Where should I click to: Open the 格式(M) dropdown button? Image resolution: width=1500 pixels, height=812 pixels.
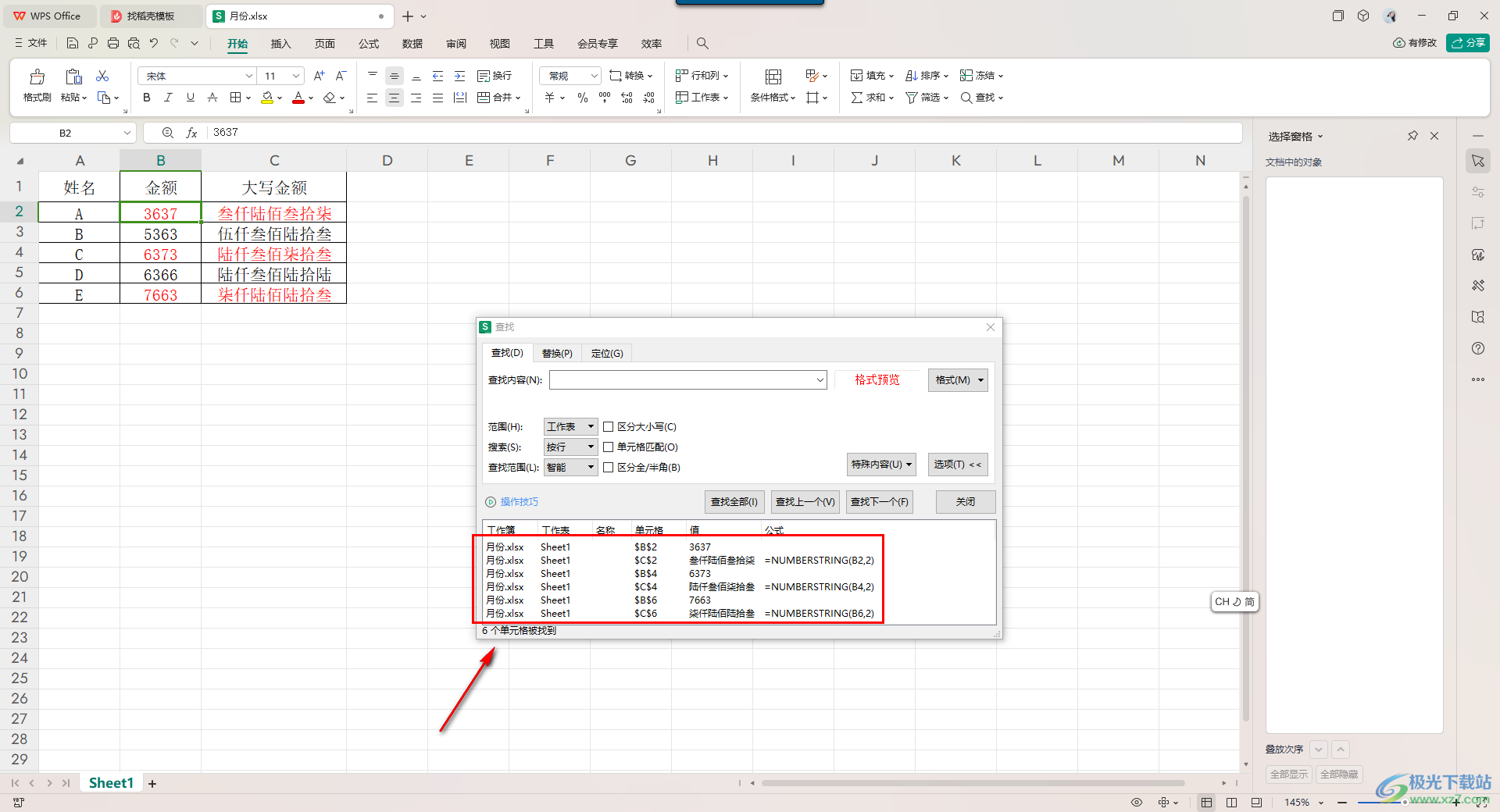[958, 380]
